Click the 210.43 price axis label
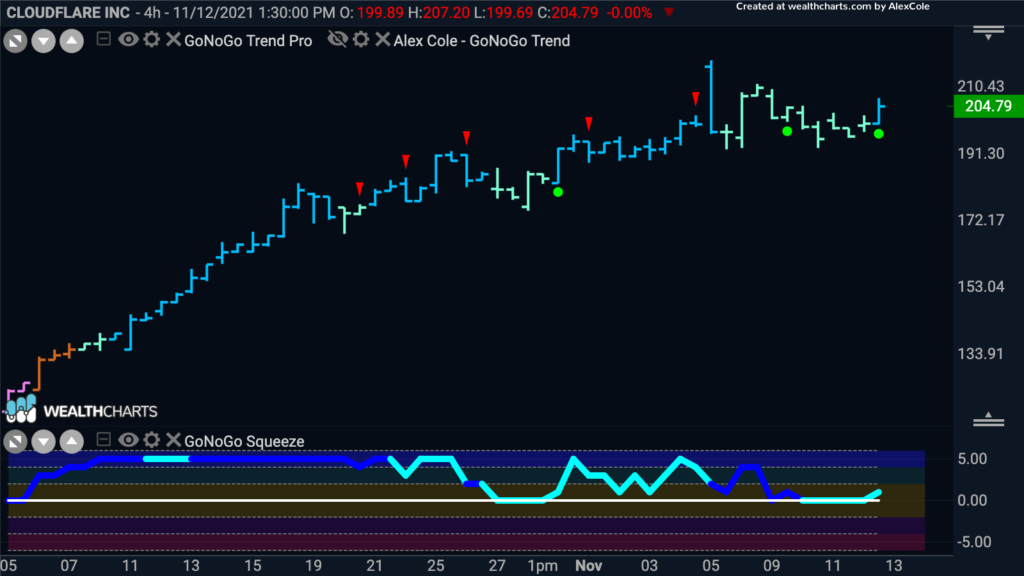Screen dimensions: 1024x576 pos(981,86)
